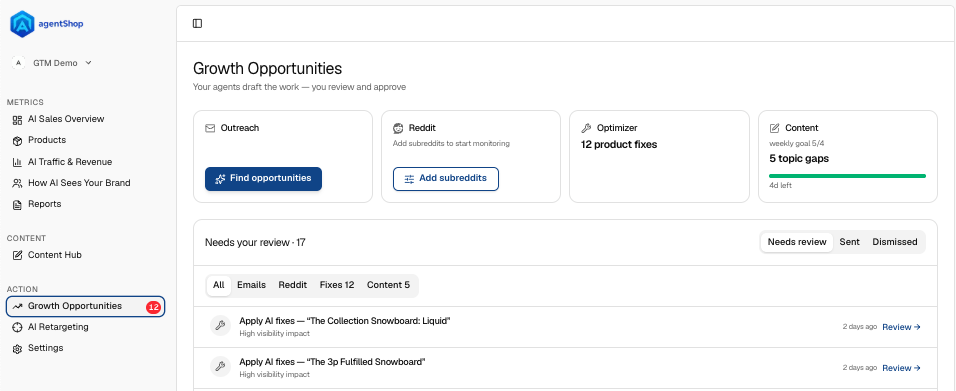Screen dimensions: 956x391
Task: Open the Products menu item
Action: [47, 140]
